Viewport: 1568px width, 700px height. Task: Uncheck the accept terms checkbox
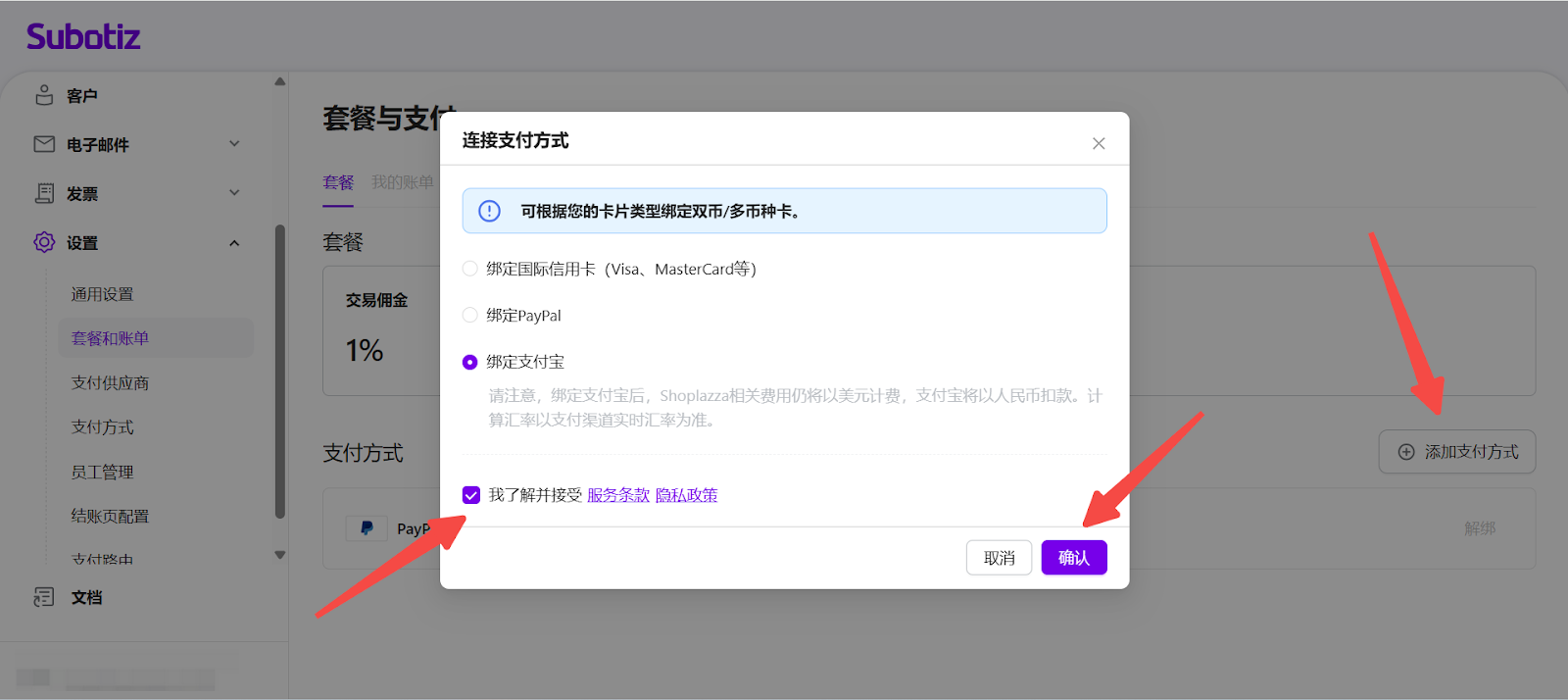[x=471, y=495]
